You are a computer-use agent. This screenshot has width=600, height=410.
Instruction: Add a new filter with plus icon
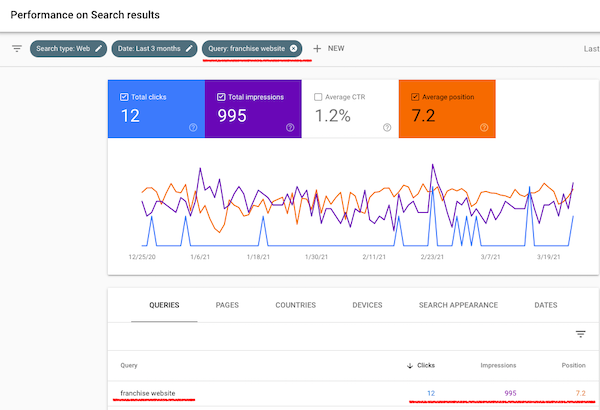[318, 48]
